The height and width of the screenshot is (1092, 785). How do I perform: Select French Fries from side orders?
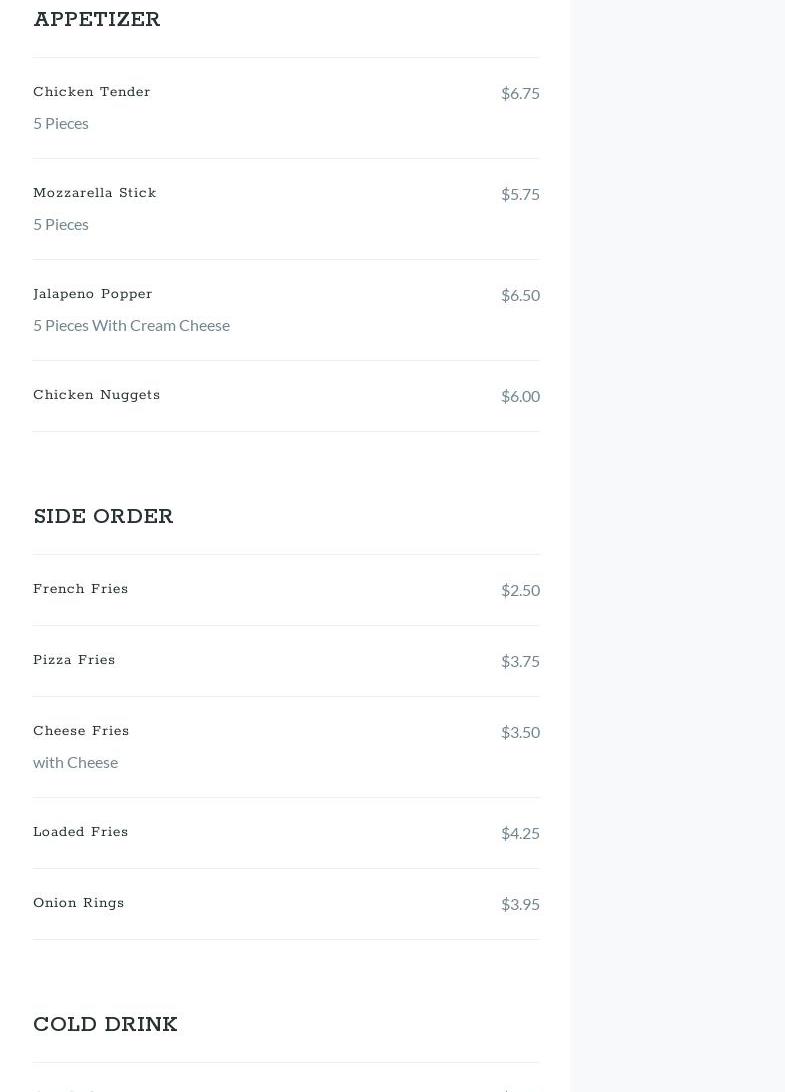81,589
